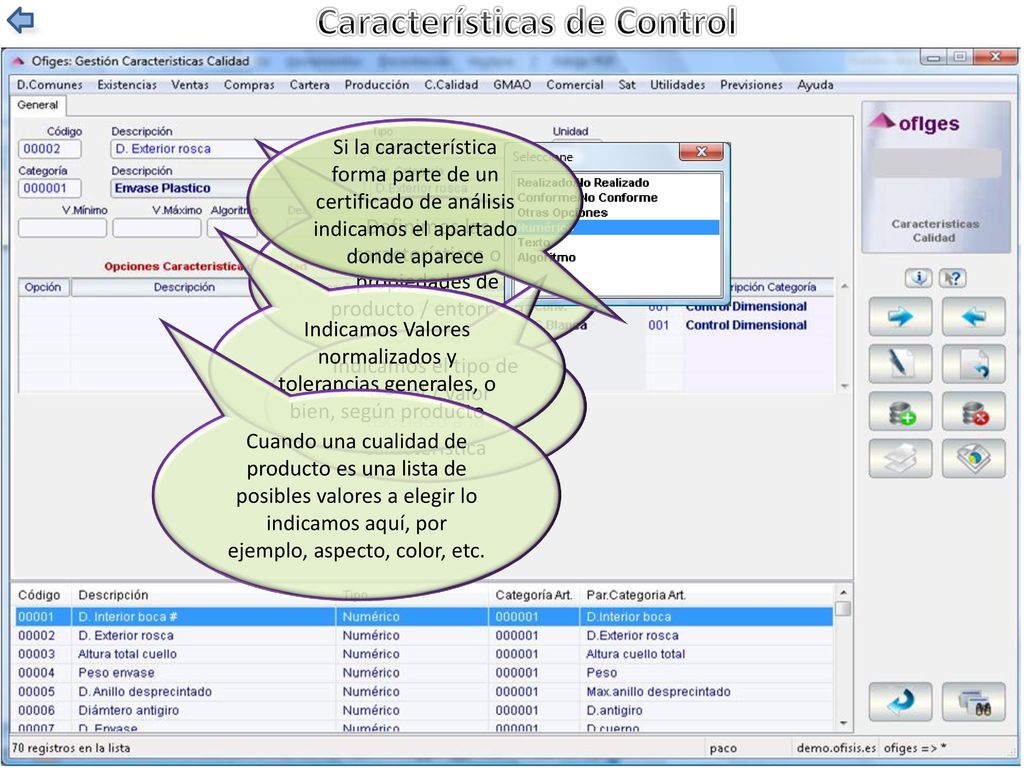Screen dimensions: 1024x768
Task: Click the Opción column header
Action: 43,287
